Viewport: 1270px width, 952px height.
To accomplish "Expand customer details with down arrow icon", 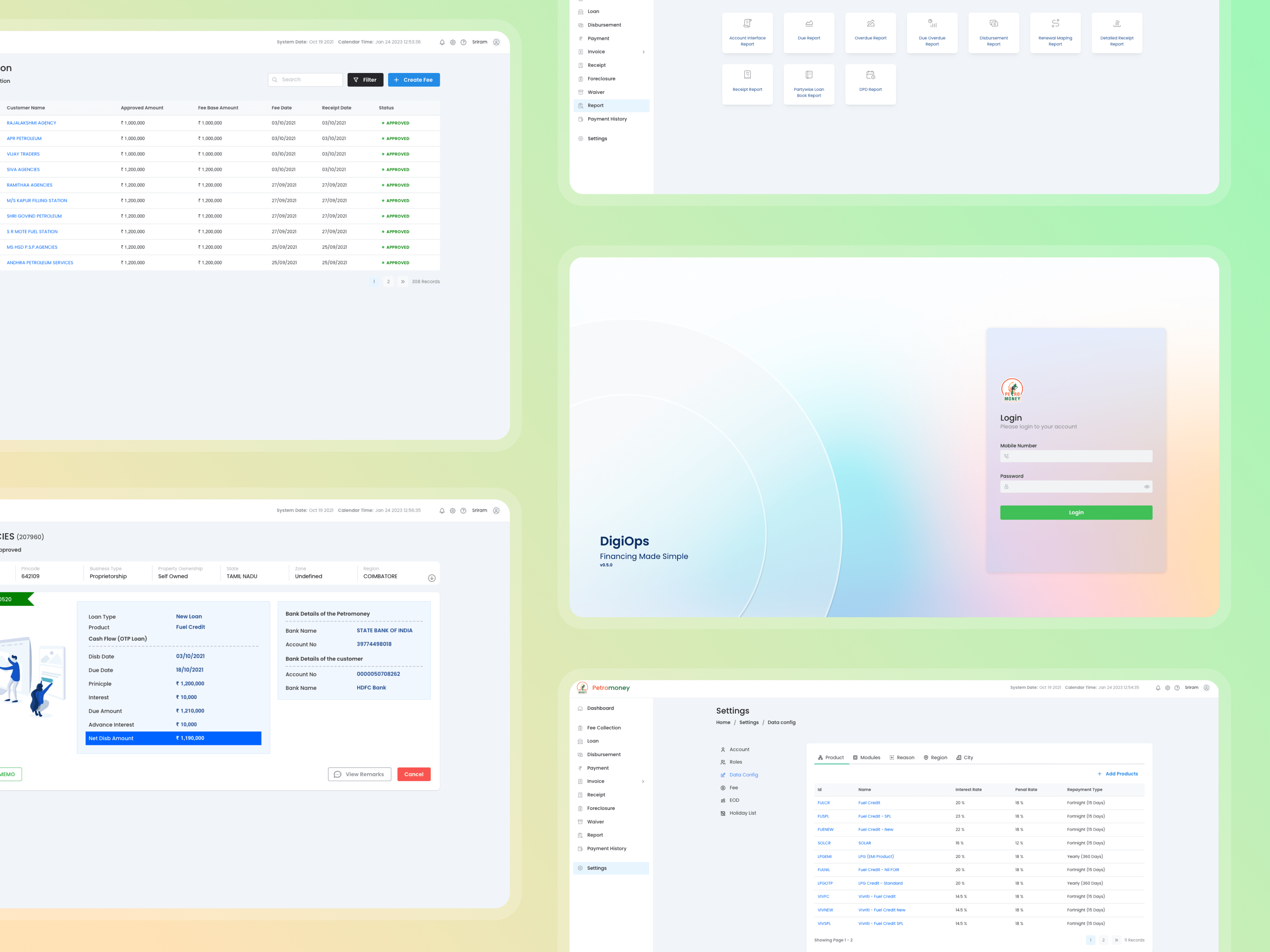I will tap(432, 578).
